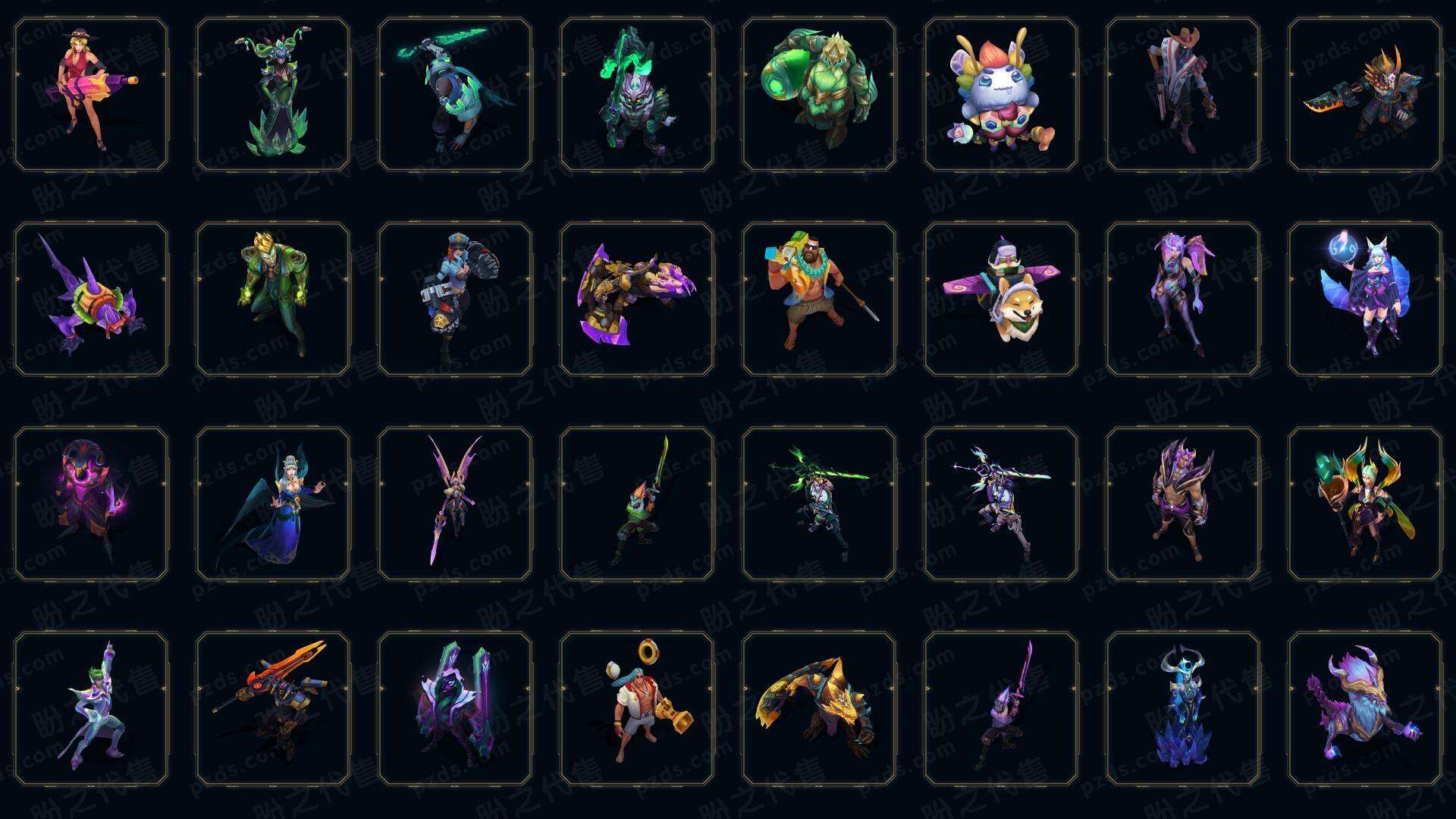Choose the green bulky golden-helmet brute

(x=819, y=95)
